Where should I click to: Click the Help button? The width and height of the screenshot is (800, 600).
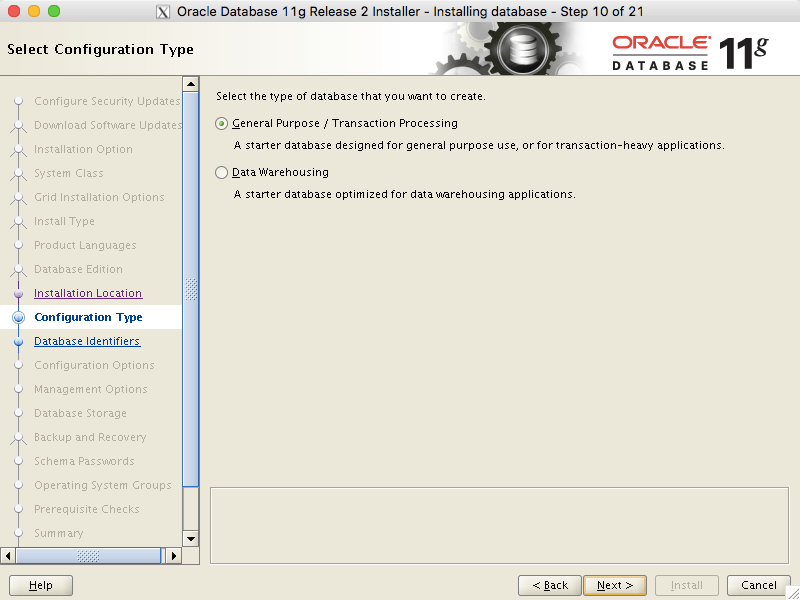(x=40, y=585)
